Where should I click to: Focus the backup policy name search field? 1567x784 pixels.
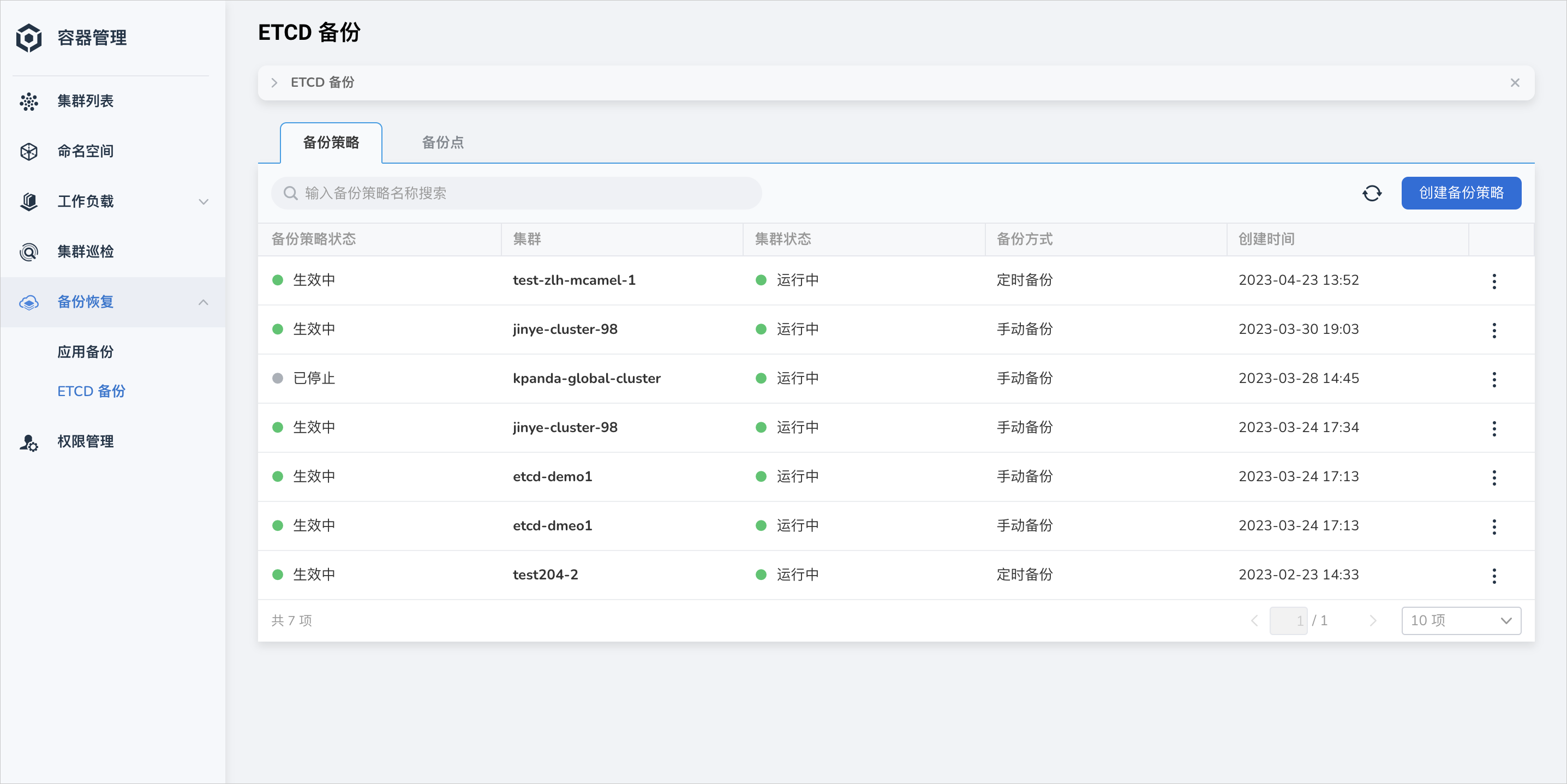pyautogui.click(x=517, y=194)
